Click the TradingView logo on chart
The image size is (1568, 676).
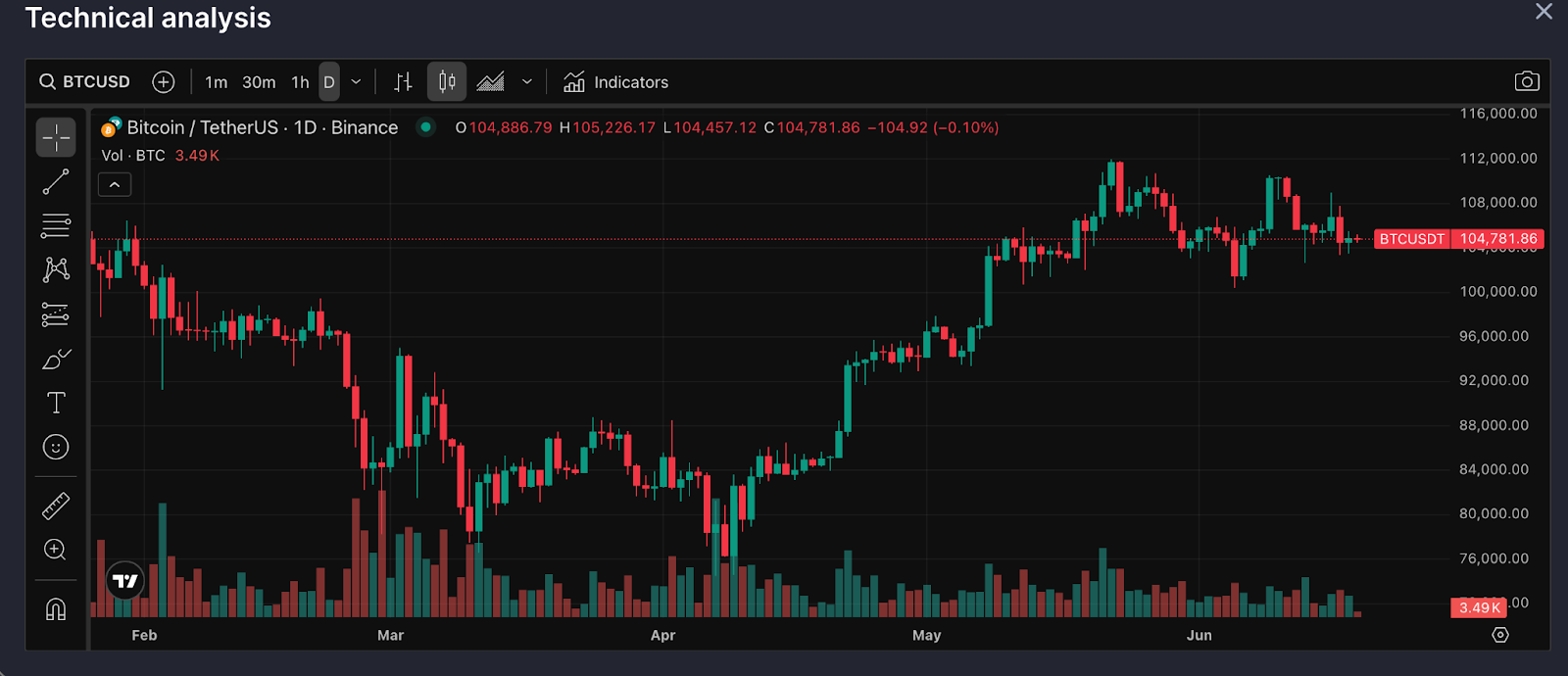click(x=125, y=581)
